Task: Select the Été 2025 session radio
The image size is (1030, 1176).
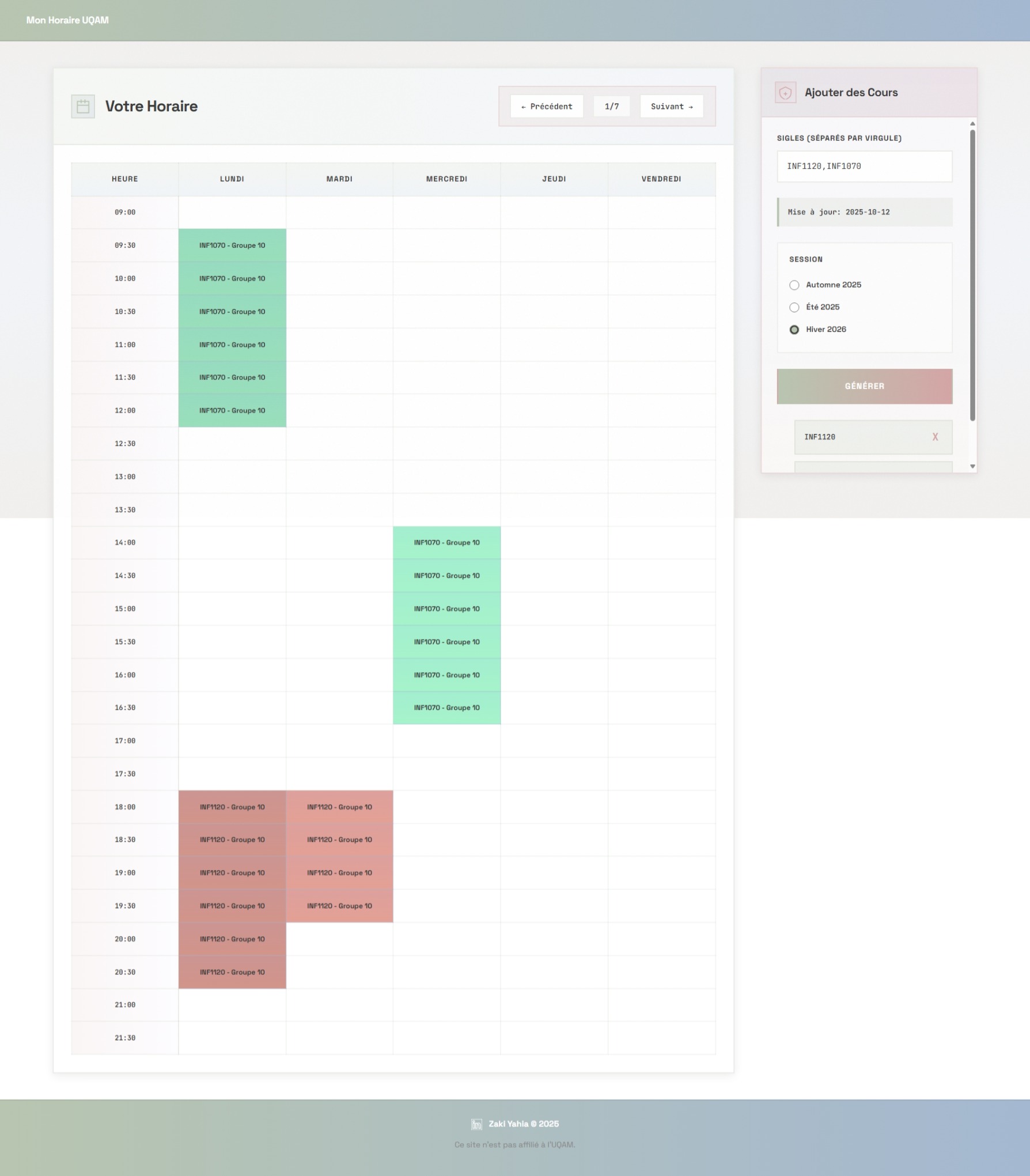Action: 794,307
